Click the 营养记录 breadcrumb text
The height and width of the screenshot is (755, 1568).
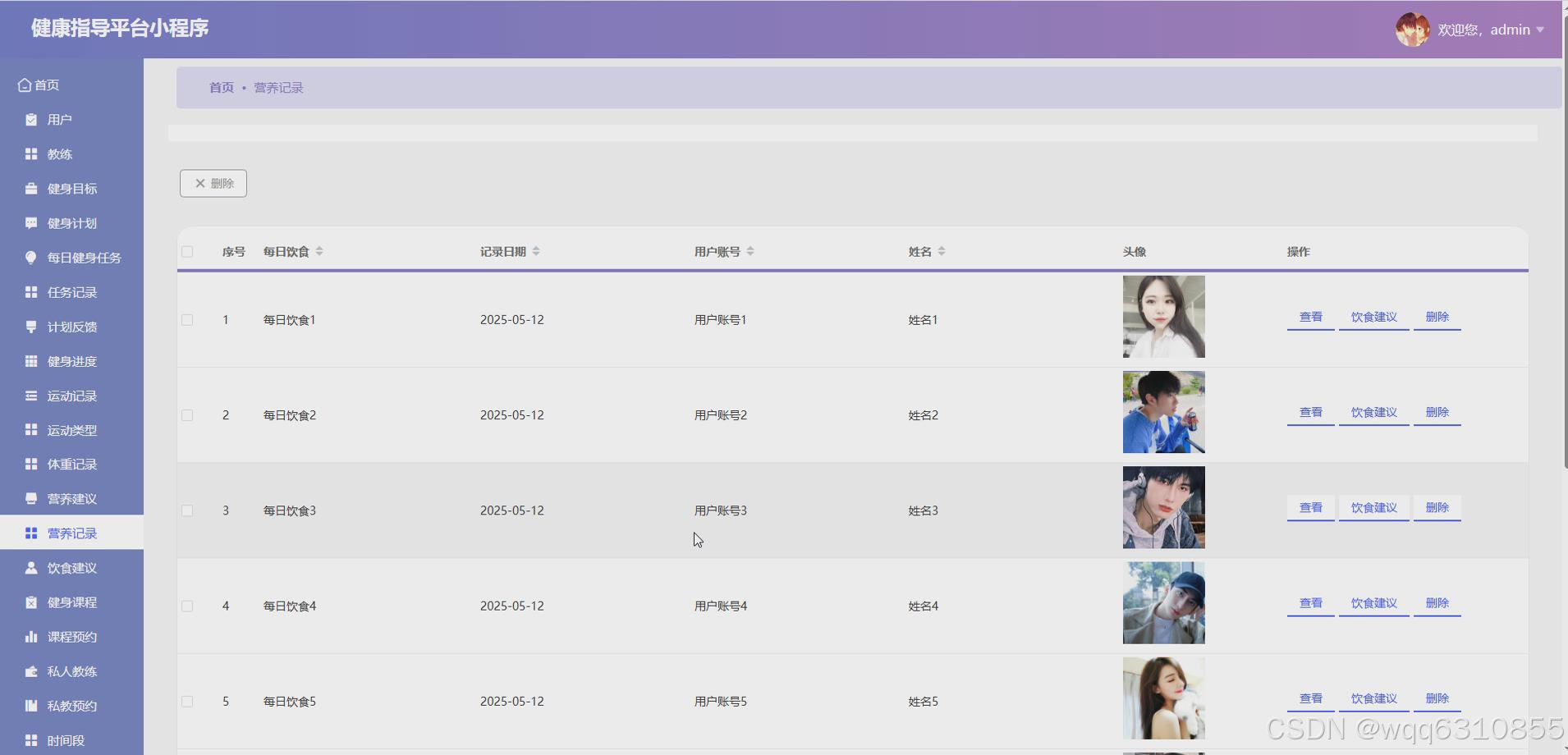point(278,88)
